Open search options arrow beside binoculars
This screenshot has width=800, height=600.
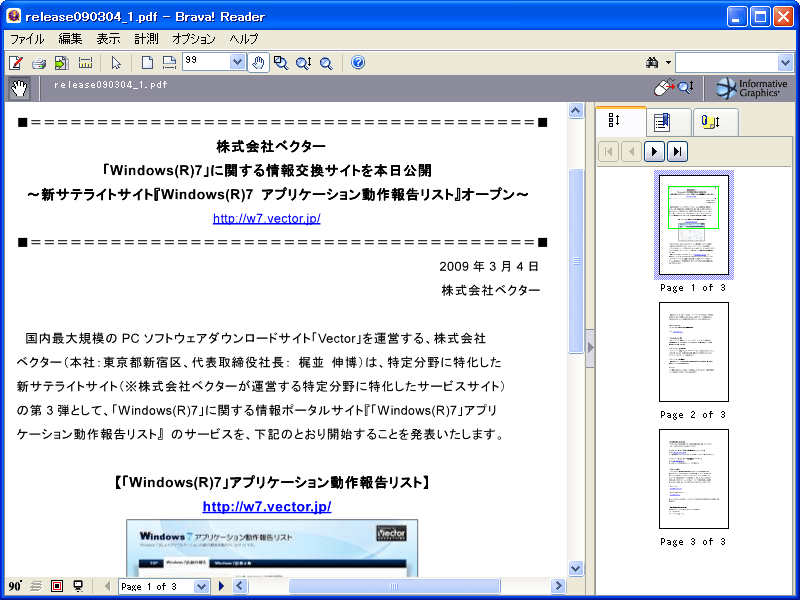[668, 63]
